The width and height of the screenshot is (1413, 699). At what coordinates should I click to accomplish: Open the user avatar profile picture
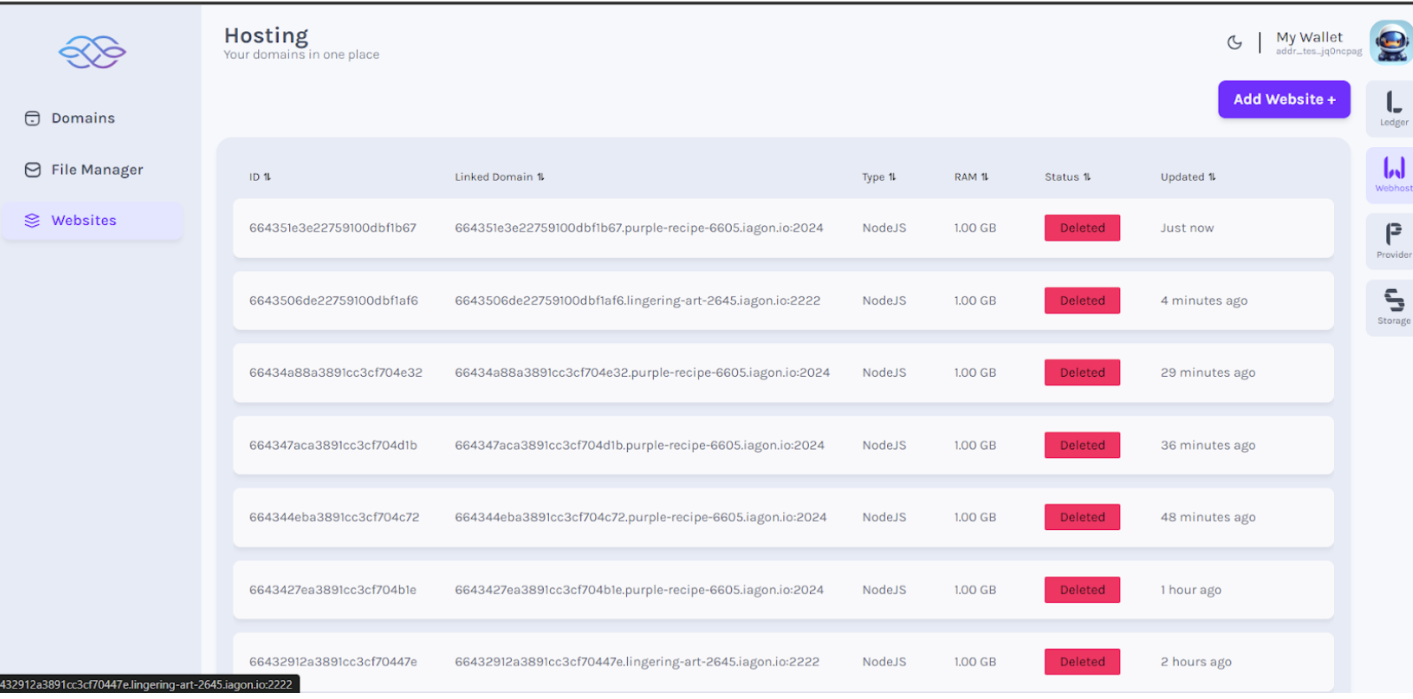pyautogui.click(x=1390, y=42)
